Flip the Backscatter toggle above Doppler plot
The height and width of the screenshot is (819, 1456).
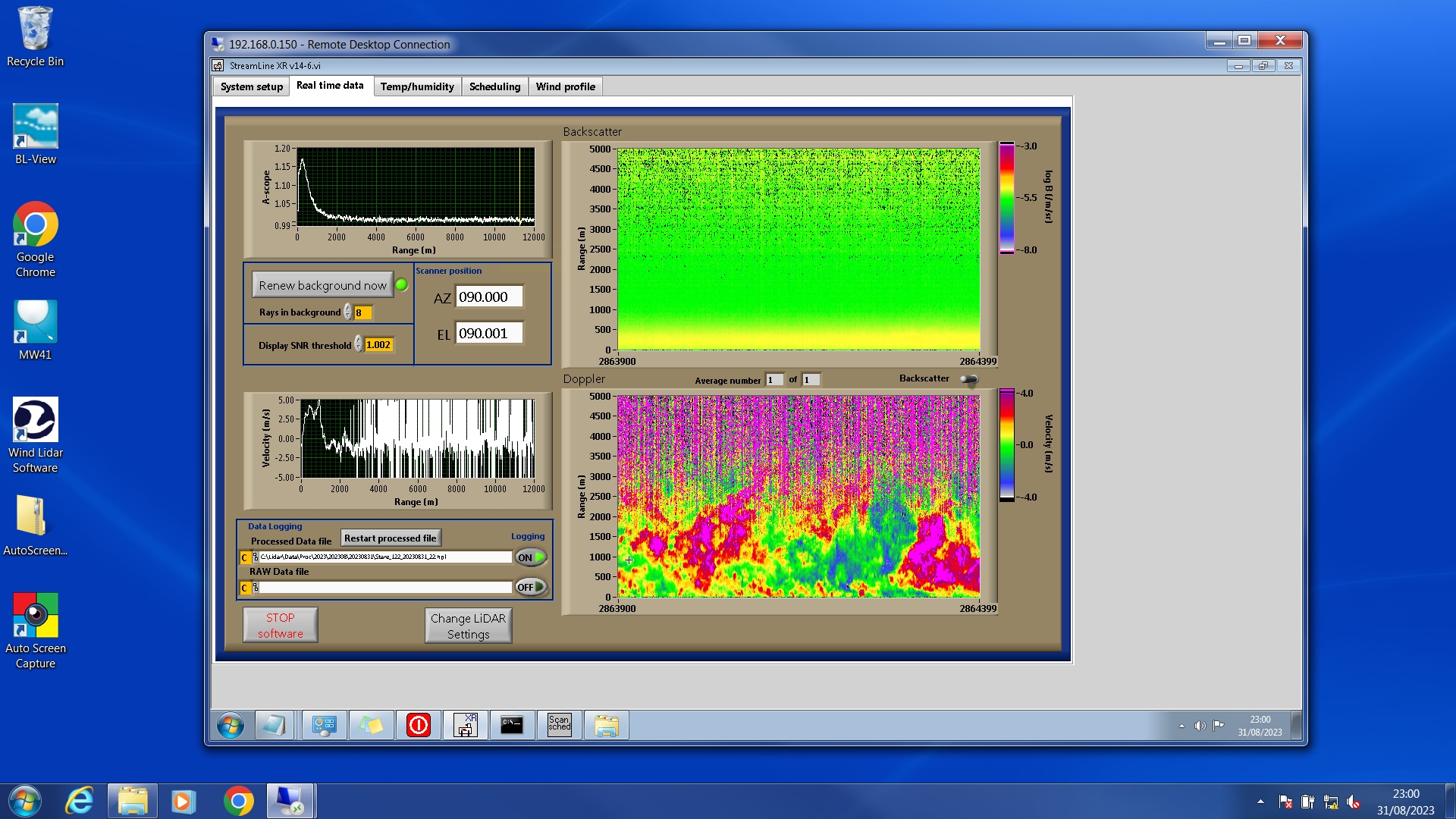pyautogui.click(x=969, y=379)
